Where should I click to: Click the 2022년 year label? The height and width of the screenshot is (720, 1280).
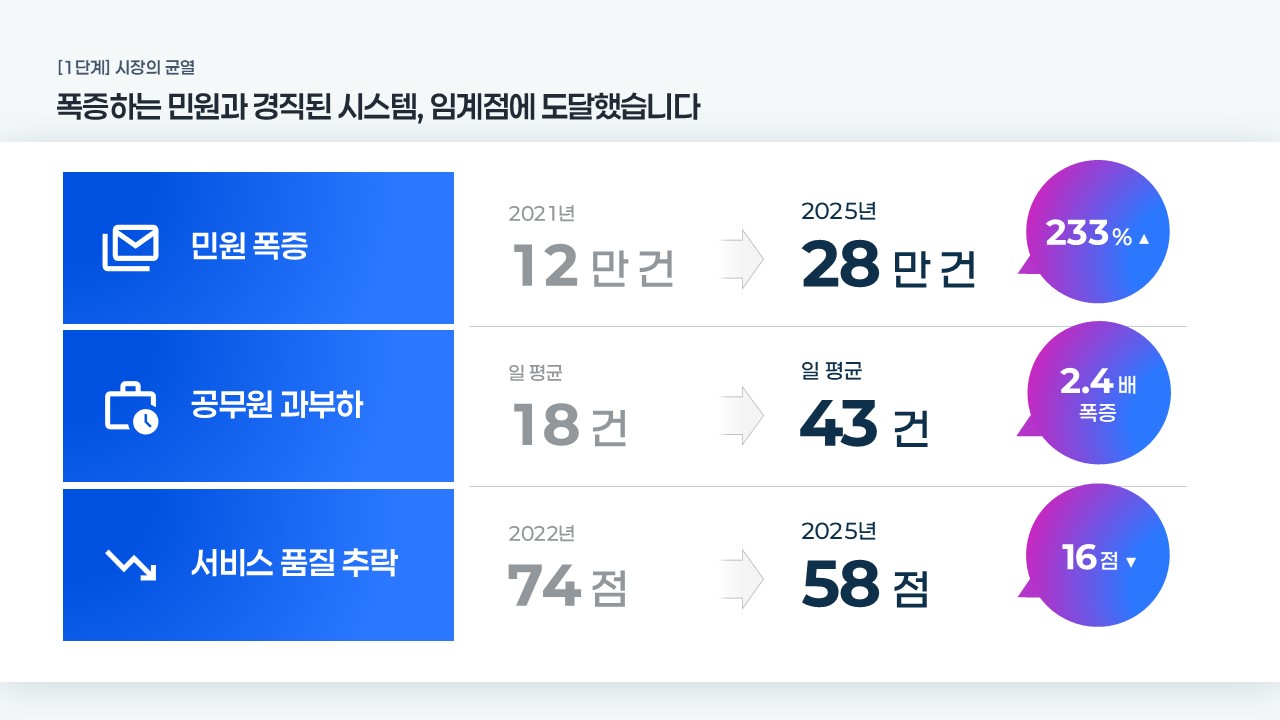click(541, 534)
